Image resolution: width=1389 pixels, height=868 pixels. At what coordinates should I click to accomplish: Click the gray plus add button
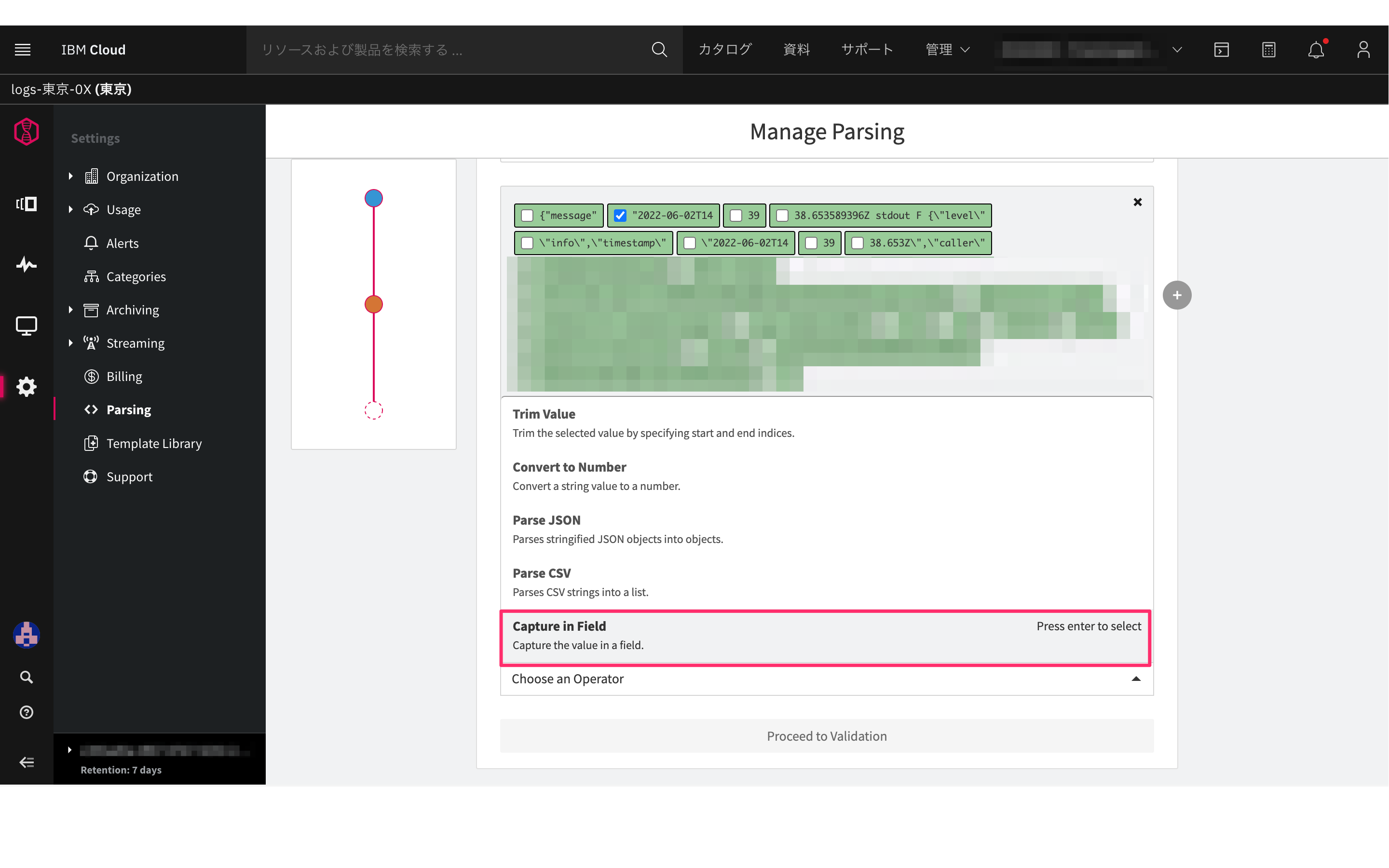[1177, 295]
